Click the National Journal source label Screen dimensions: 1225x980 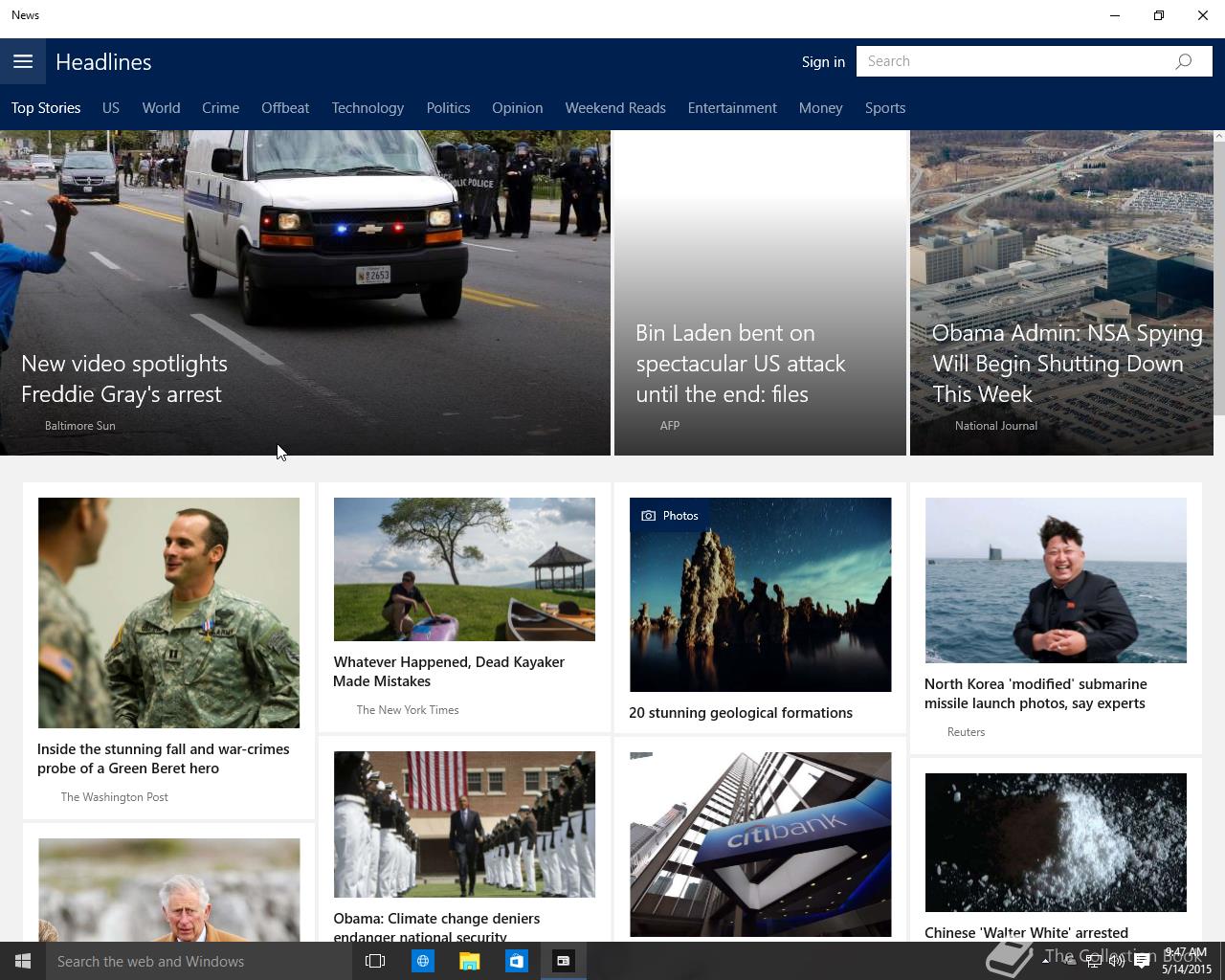click(996, 426)
